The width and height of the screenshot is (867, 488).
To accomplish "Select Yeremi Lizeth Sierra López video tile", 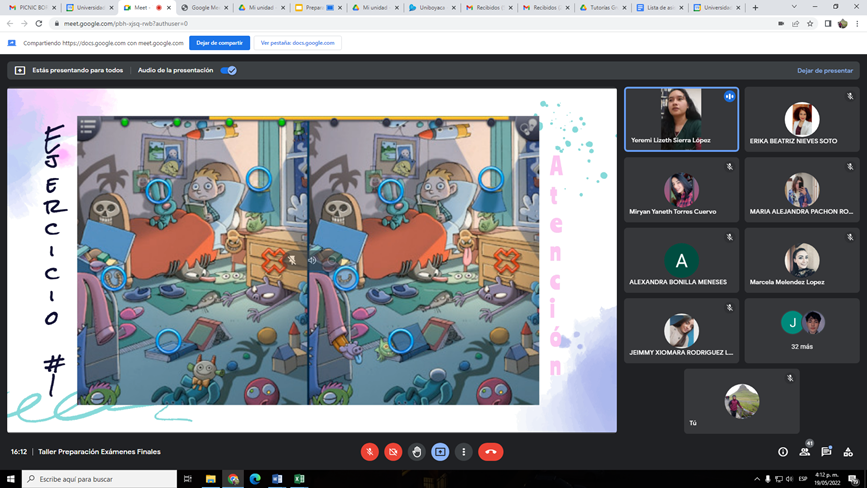I will pos(681,119).
